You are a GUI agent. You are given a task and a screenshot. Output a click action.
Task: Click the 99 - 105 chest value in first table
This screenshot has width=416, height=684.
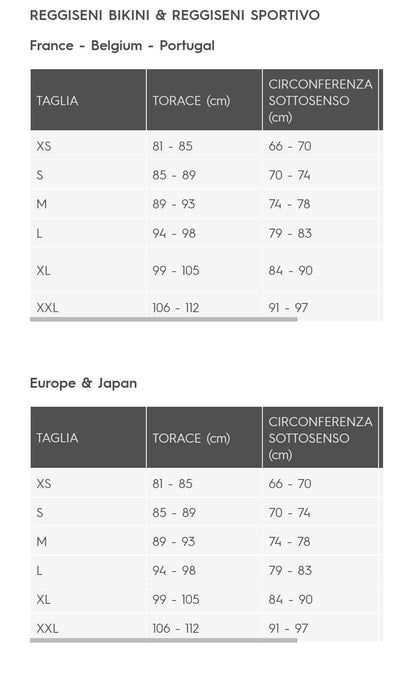pyautogui.click(x=176, y=270)
